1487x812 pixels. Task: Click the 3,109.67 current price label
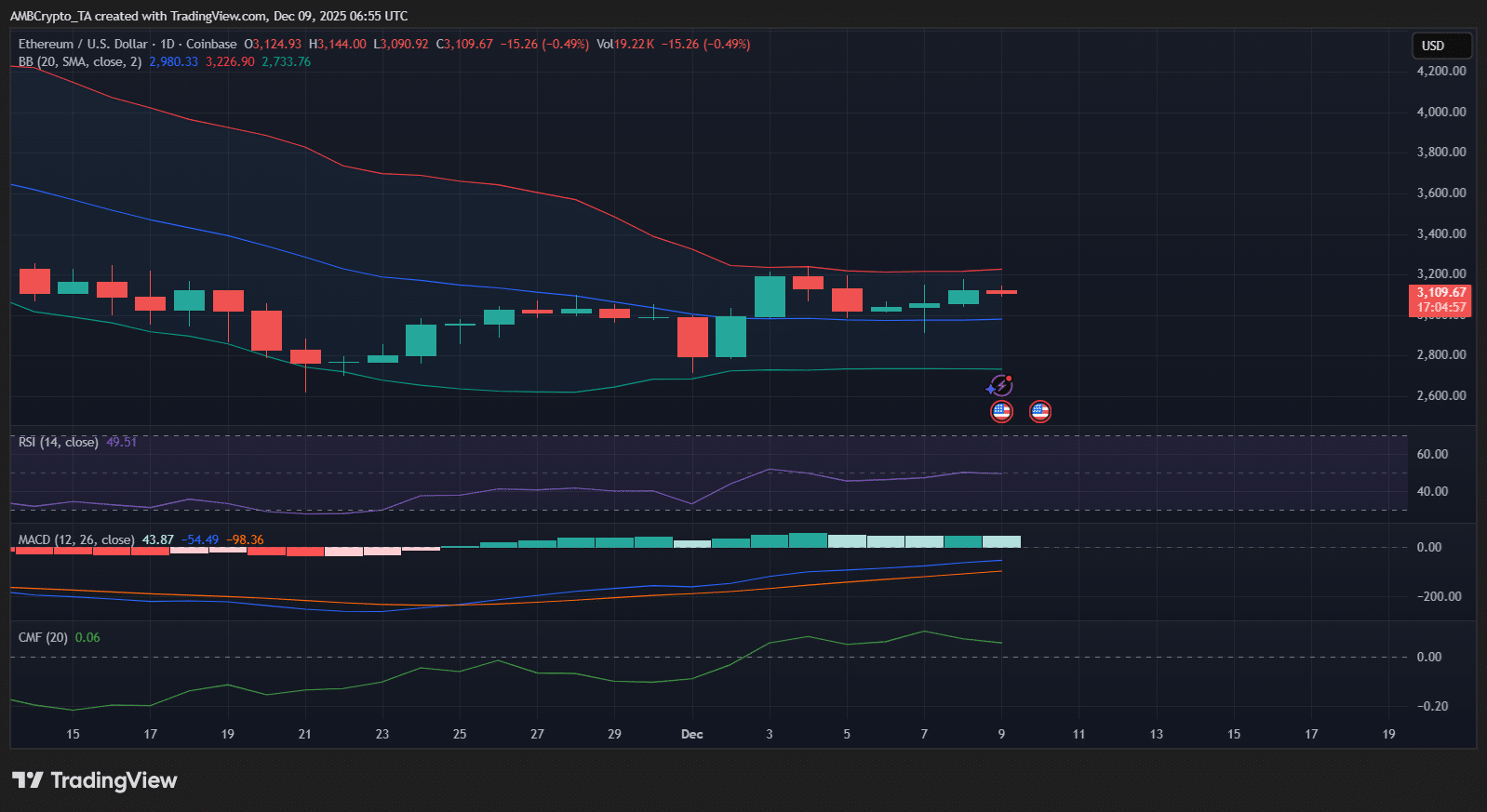click(1440, 292)
